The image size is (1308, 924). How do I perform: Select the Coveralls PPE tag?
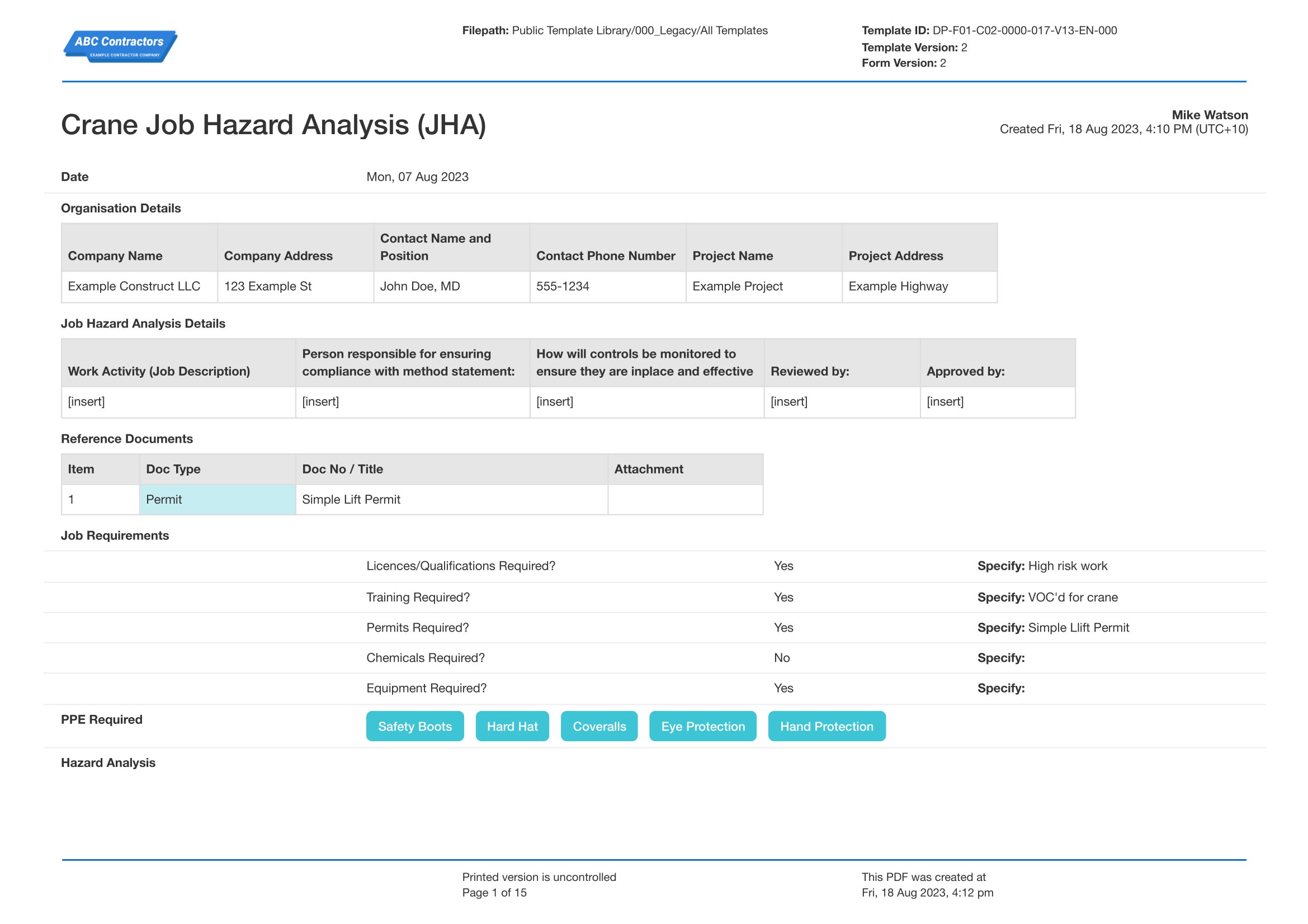pos(599,726)
